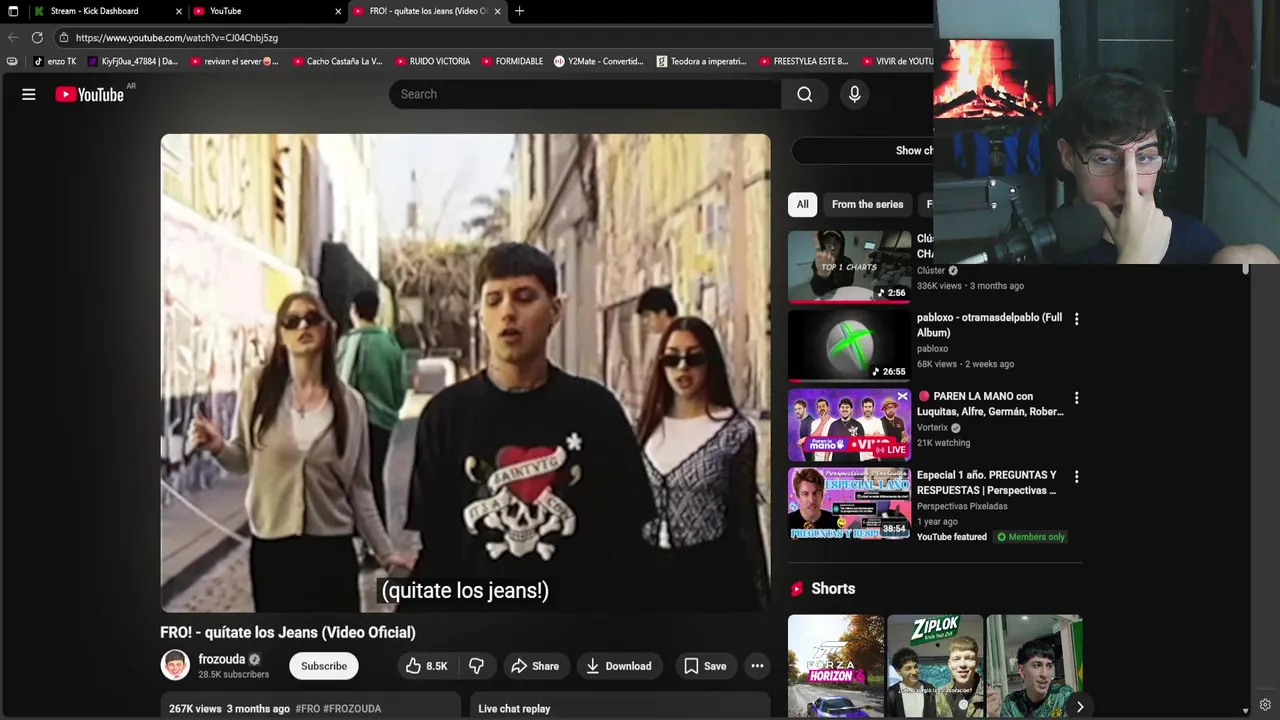This screenshot has height=720, width=1280.
Task: Open the YouTube hamburger guide menu
Action: tap(29, 94)
